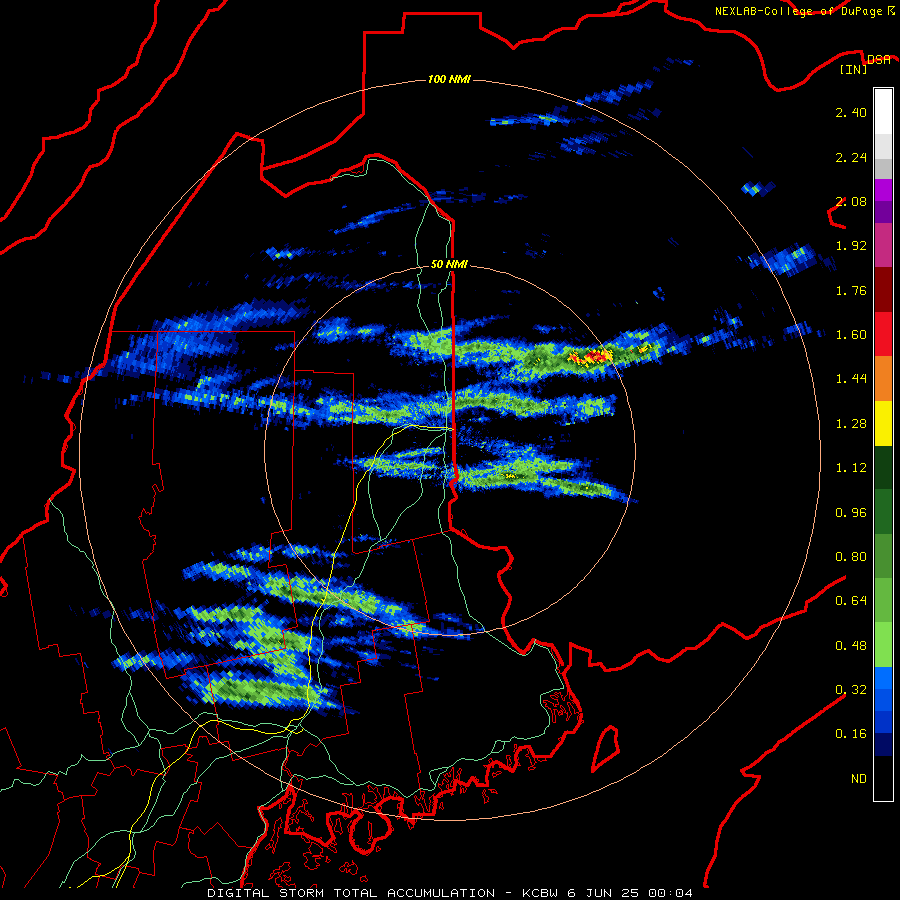The height and width of the screenshot is (900, 900).
Task: Click the red-orange peak accumulation core
Action: click(590, 357)
